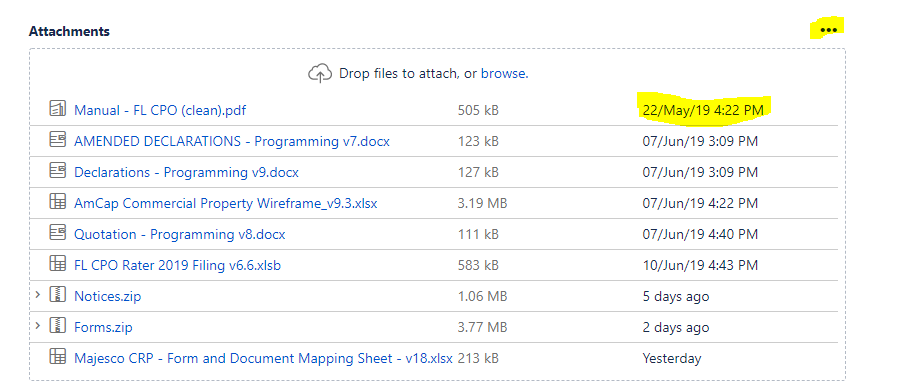The height and width of the screenshot is (392, 918).
Task: Open Manual - FL CPO (clean).pdf
Action: (x=160, y=110)
